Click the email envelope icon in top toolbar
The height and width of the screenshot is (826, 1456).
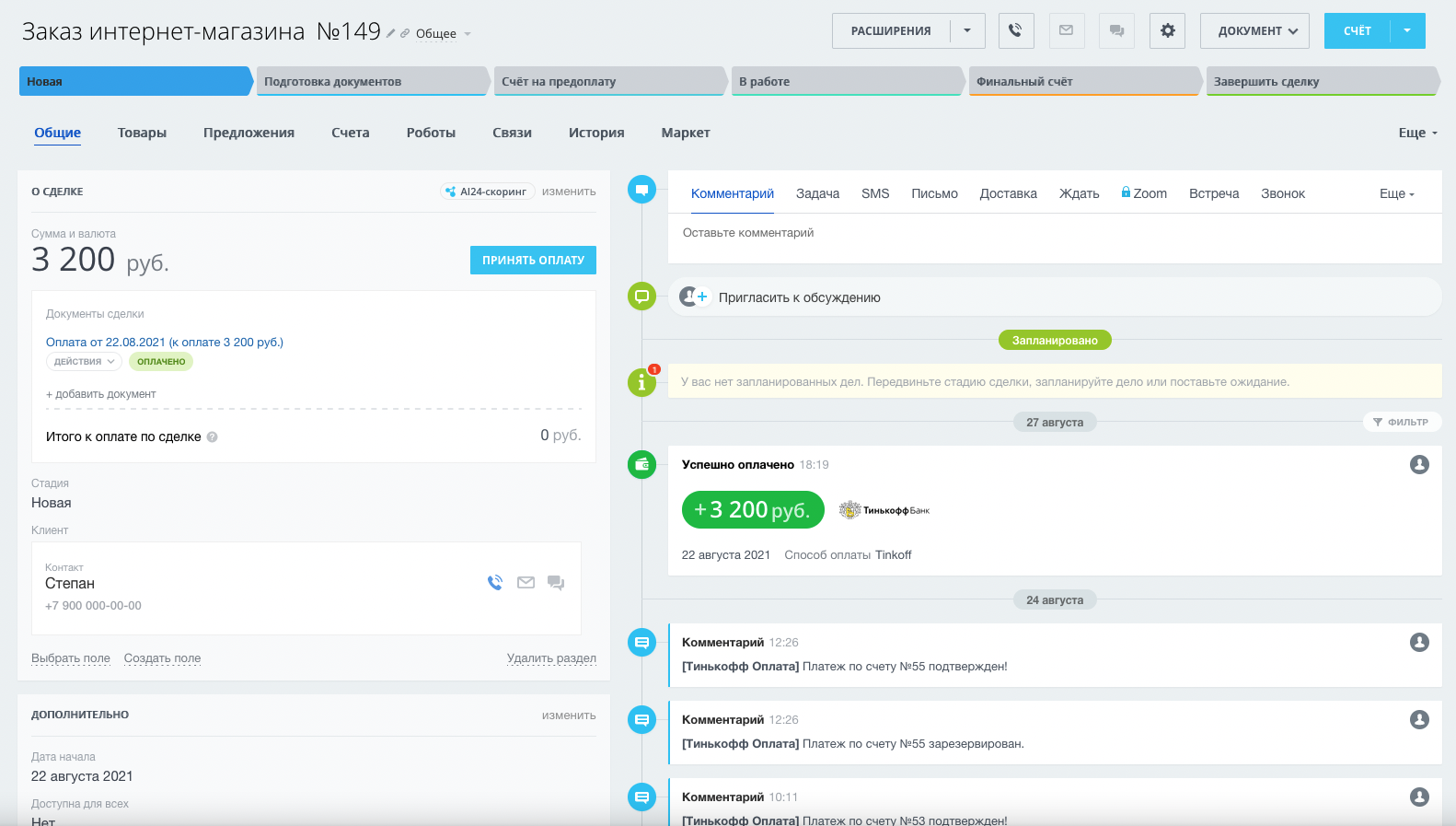pyautogui.click(x=1066, y=30)
